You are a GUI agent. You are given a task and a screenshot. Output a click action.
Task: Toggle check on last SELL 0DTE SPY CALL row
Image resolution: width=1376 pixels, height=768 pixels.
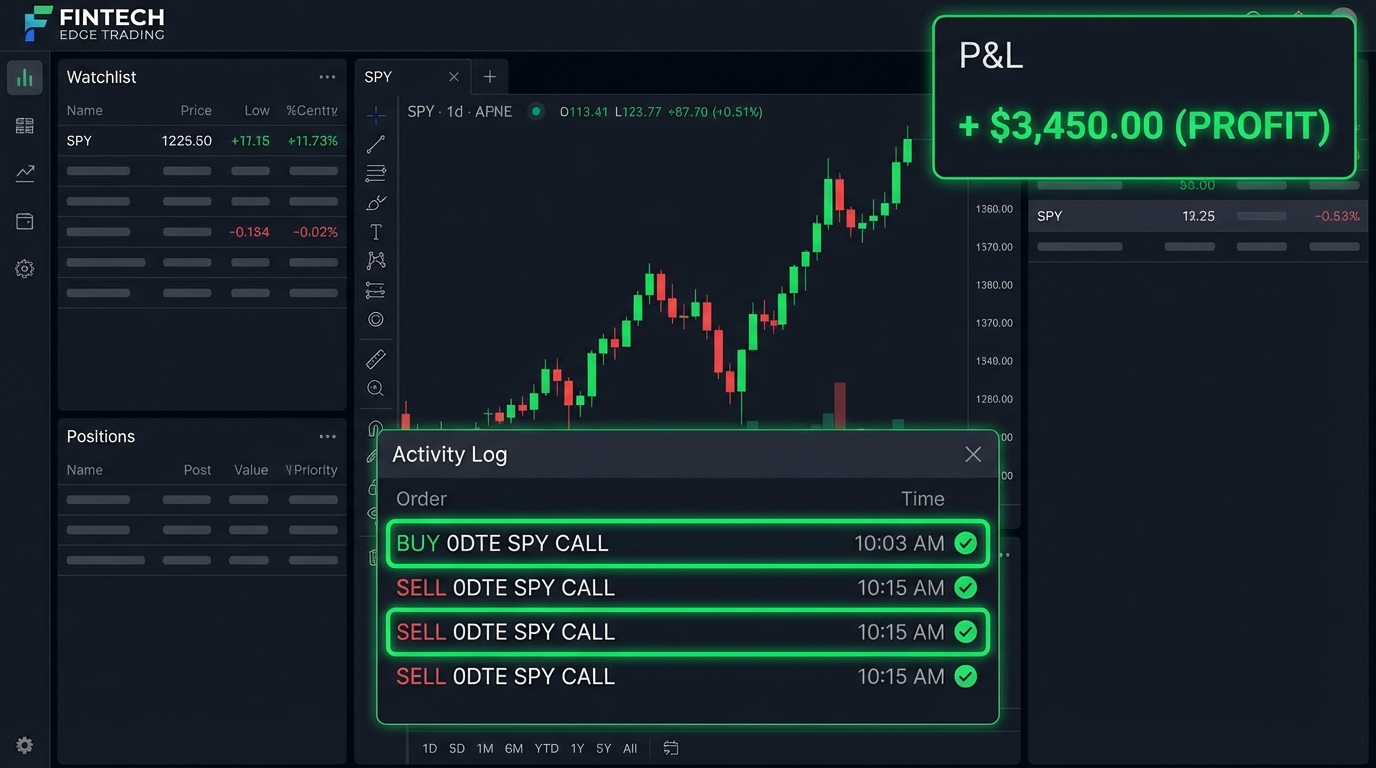[x=965, y=676]
